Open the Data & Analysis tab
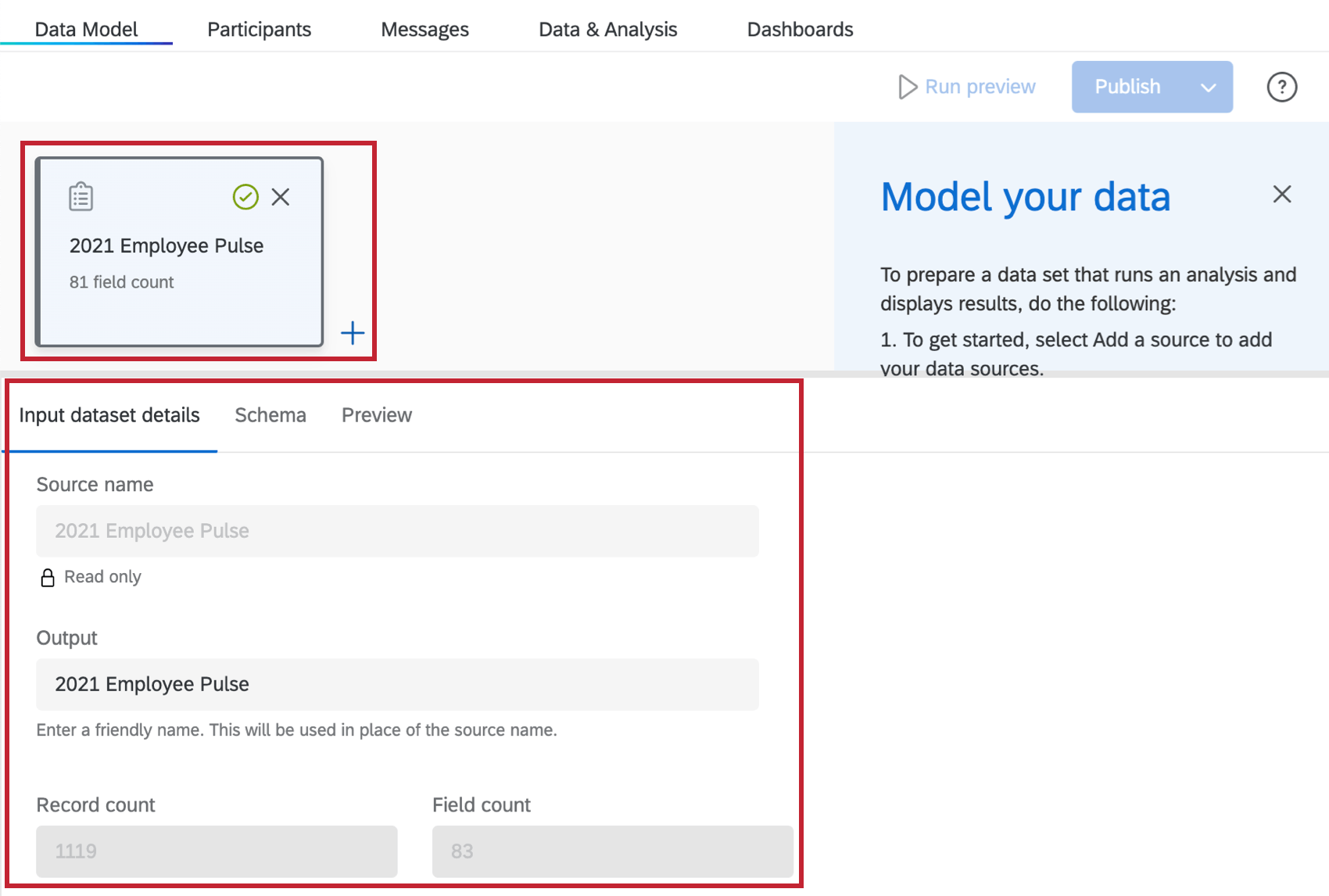 [x=608, y=29]
